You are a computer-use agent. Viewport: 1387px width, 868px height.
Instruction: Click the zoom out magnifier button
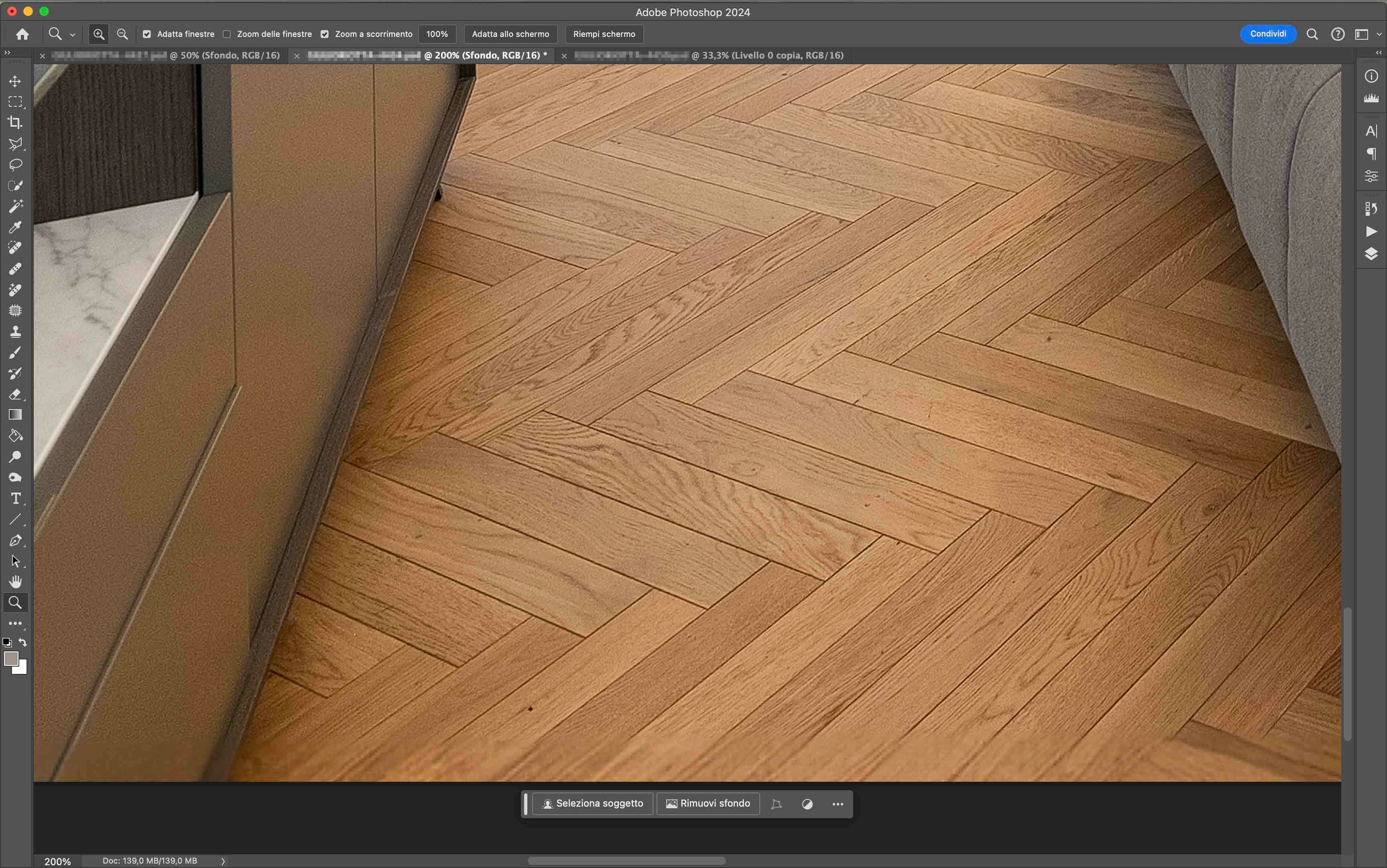click(122, 34)
